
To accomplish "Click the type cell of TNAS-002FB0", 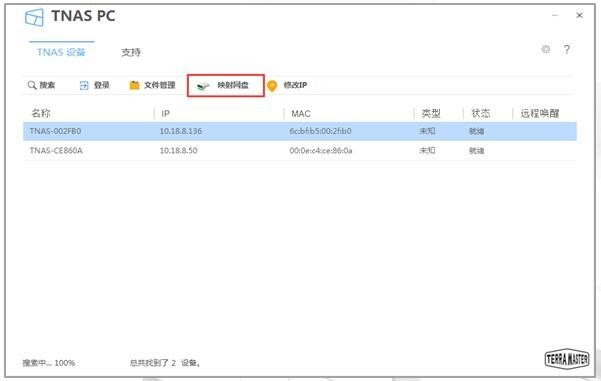I will tap(427, 131).
